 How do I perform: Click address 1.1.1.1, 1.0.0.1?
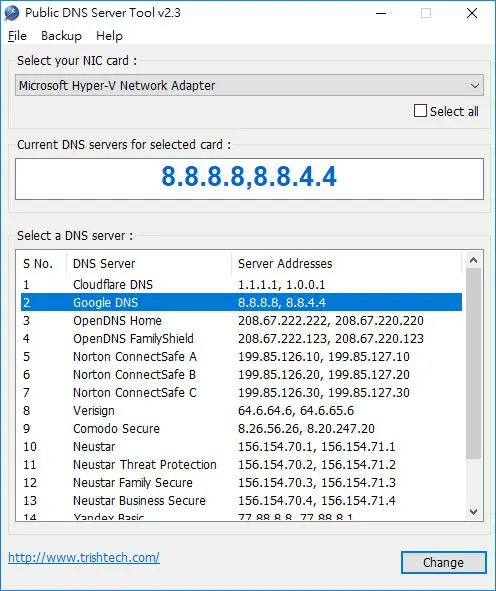click(x=281, y=285)
